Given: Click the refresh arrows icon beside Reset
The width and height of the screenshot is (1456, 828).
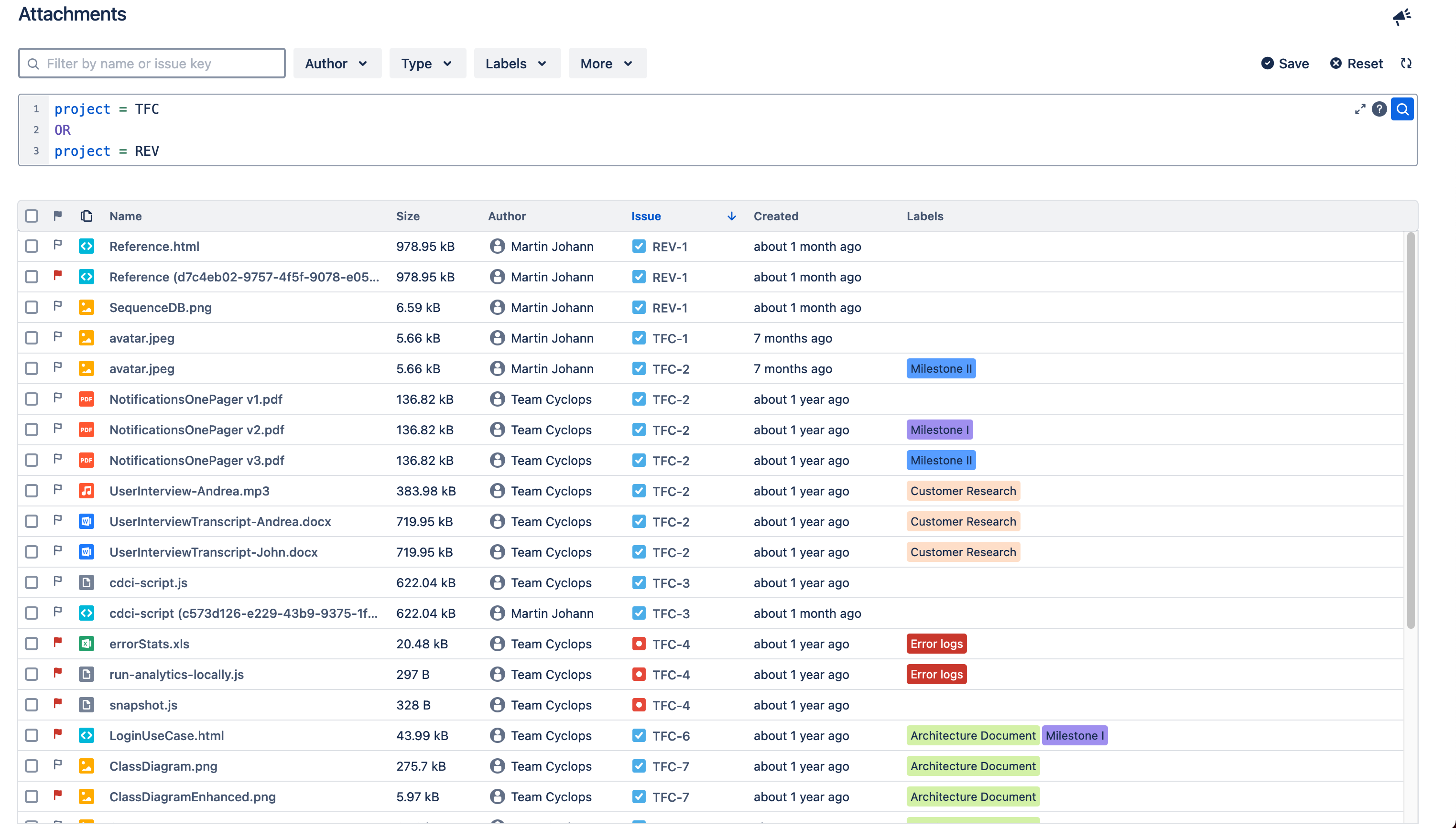Looking at the screenshot, I should point(1406,63).
